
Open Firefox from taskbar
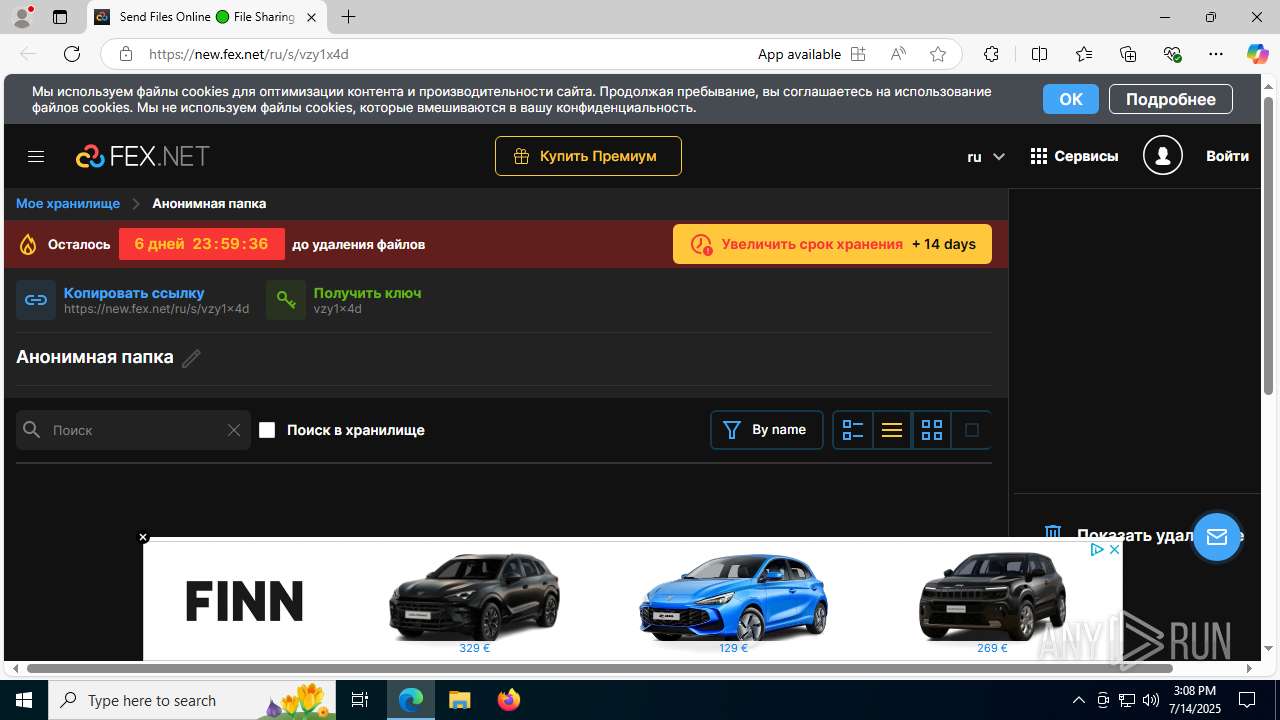pos(509,700)
